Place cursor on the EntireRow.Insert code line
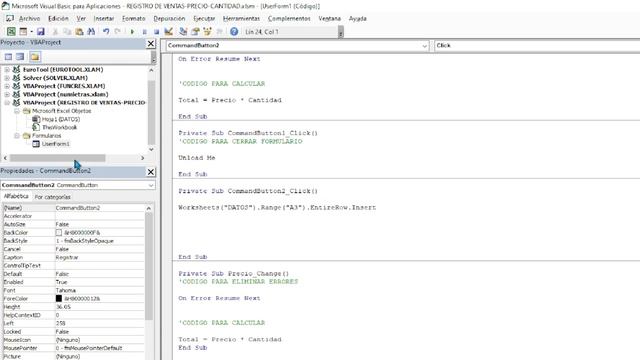 277,207
